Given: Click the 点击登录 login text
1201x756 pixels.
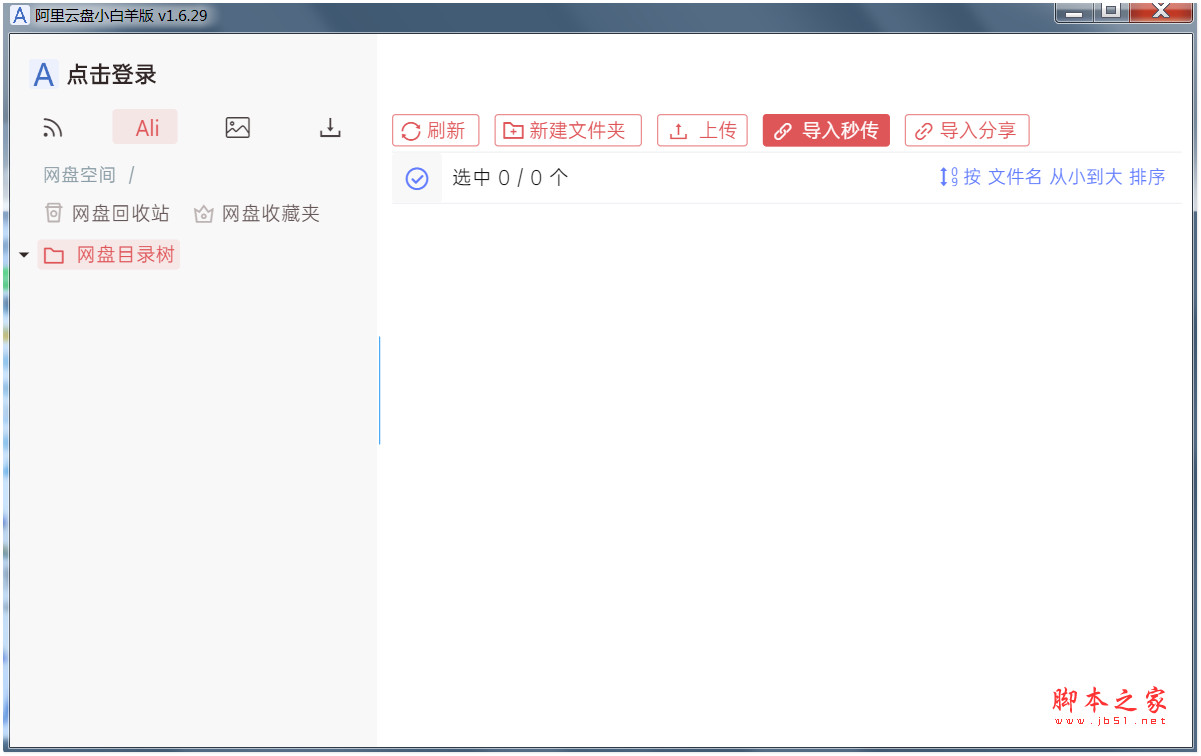Looking at the screenshot, I should [111, 75].
